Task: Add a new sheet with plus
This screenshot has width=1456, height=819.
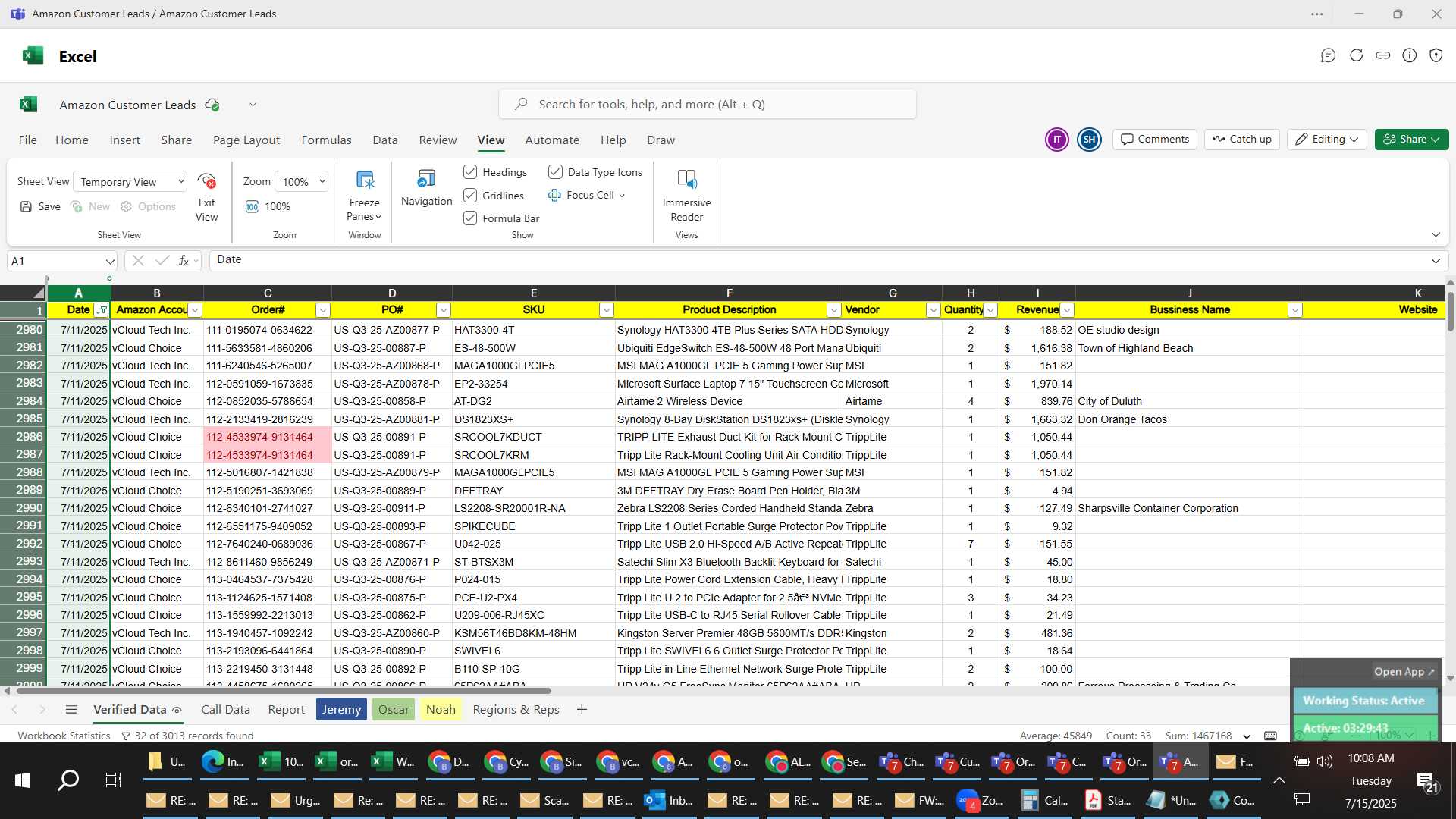Action: pos(582,709)
